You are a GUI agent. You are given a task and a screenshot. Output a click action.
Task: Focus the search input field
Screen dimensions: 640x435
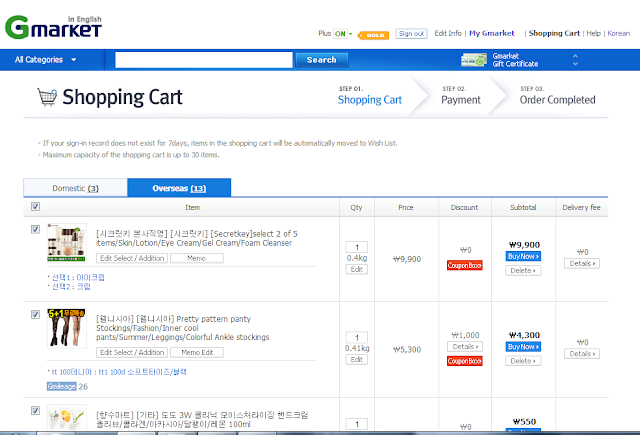pyautogui.click(x=204, y=60)
